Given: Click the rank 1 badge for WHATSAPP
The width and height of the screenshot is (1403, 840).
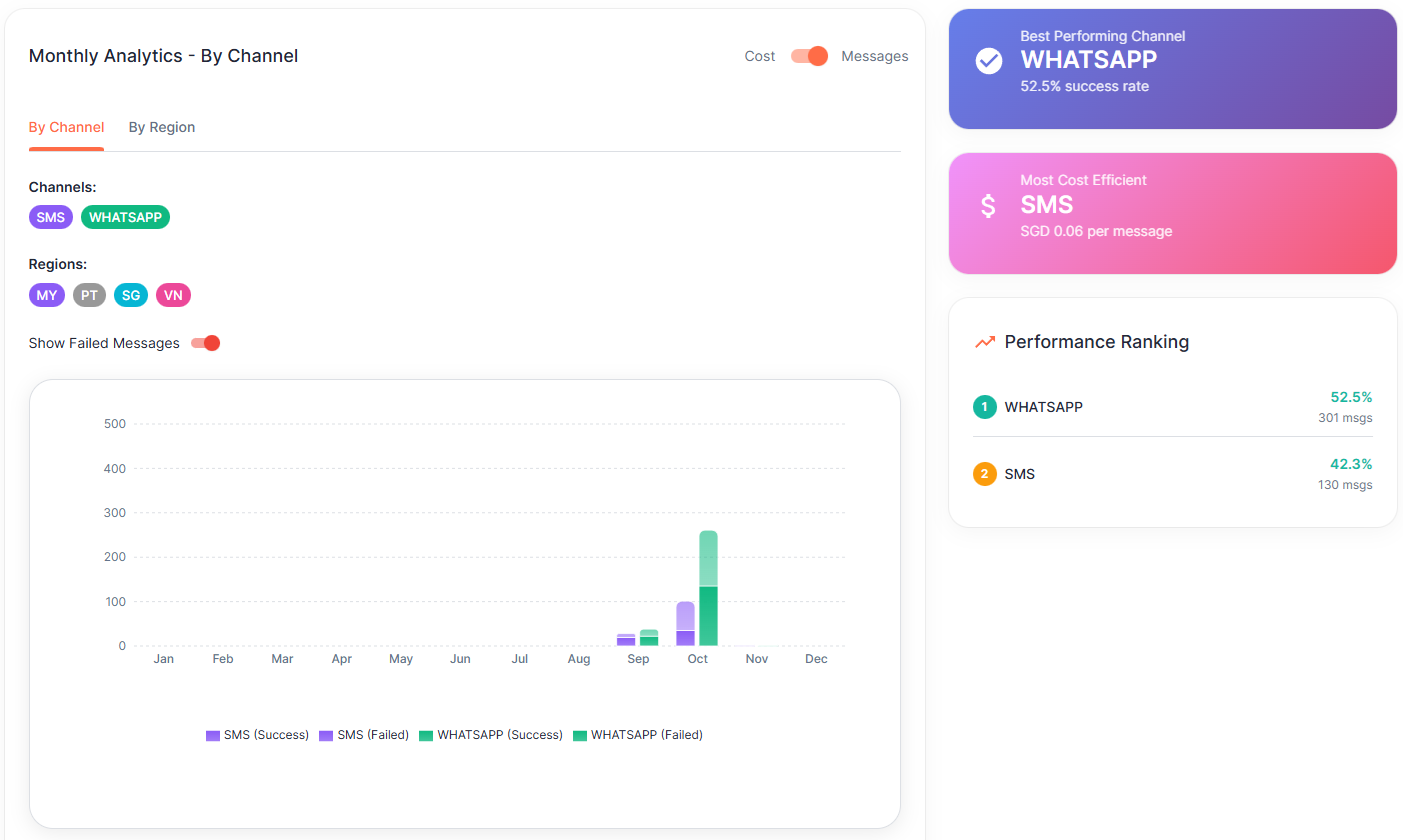Looking at the screenshot, I should (984, 407).
